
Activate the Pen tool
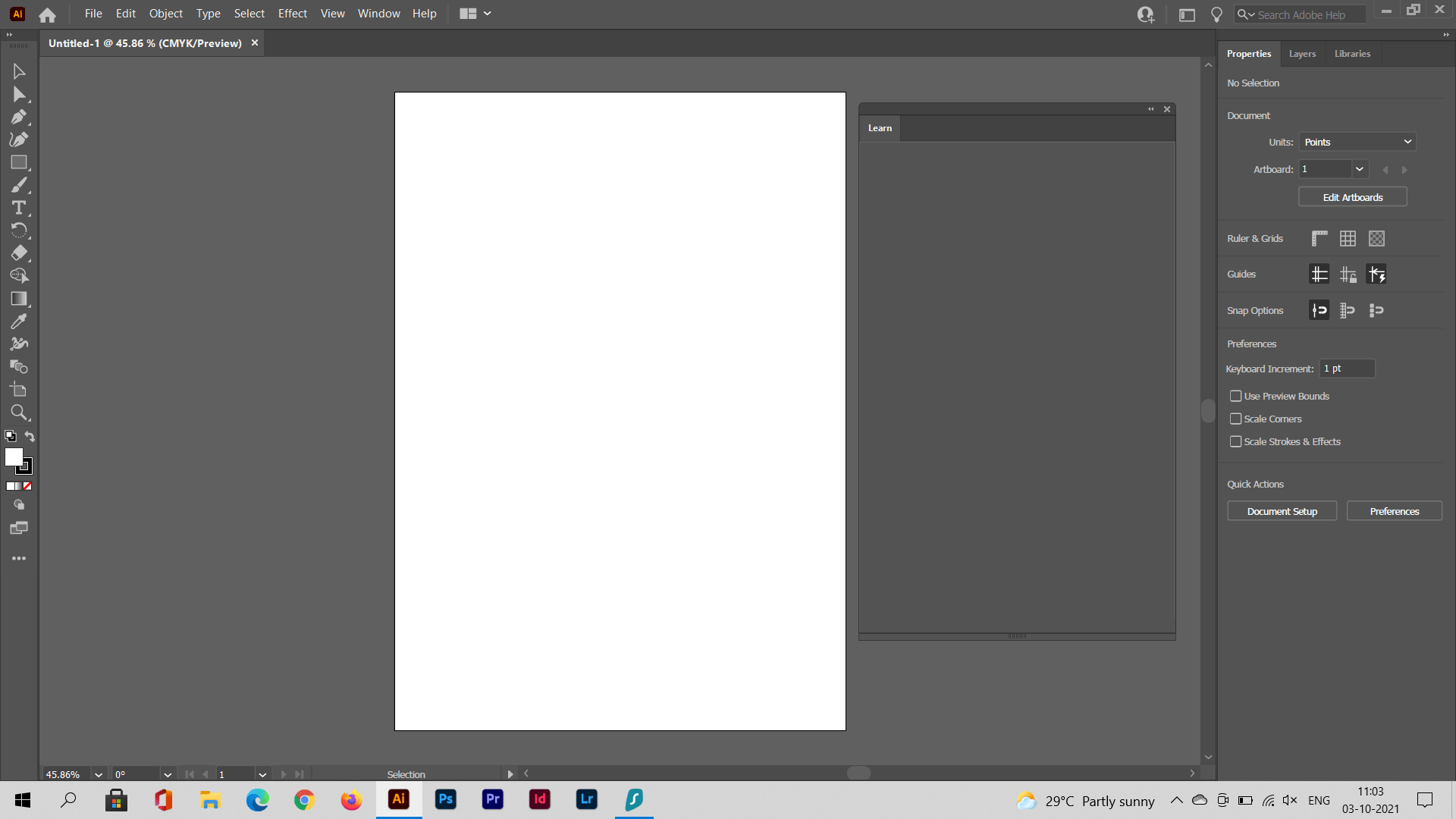click(19, 117)
